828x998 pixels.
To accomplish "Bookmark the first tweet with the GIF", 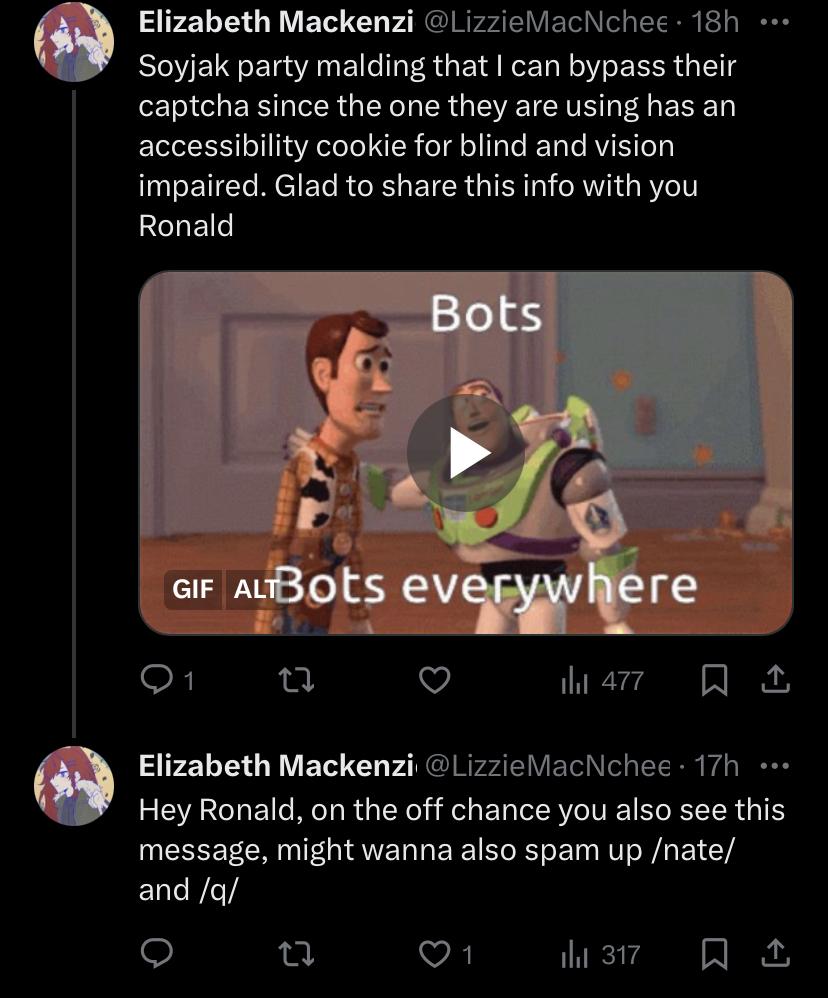I will [x=714, y=681].
